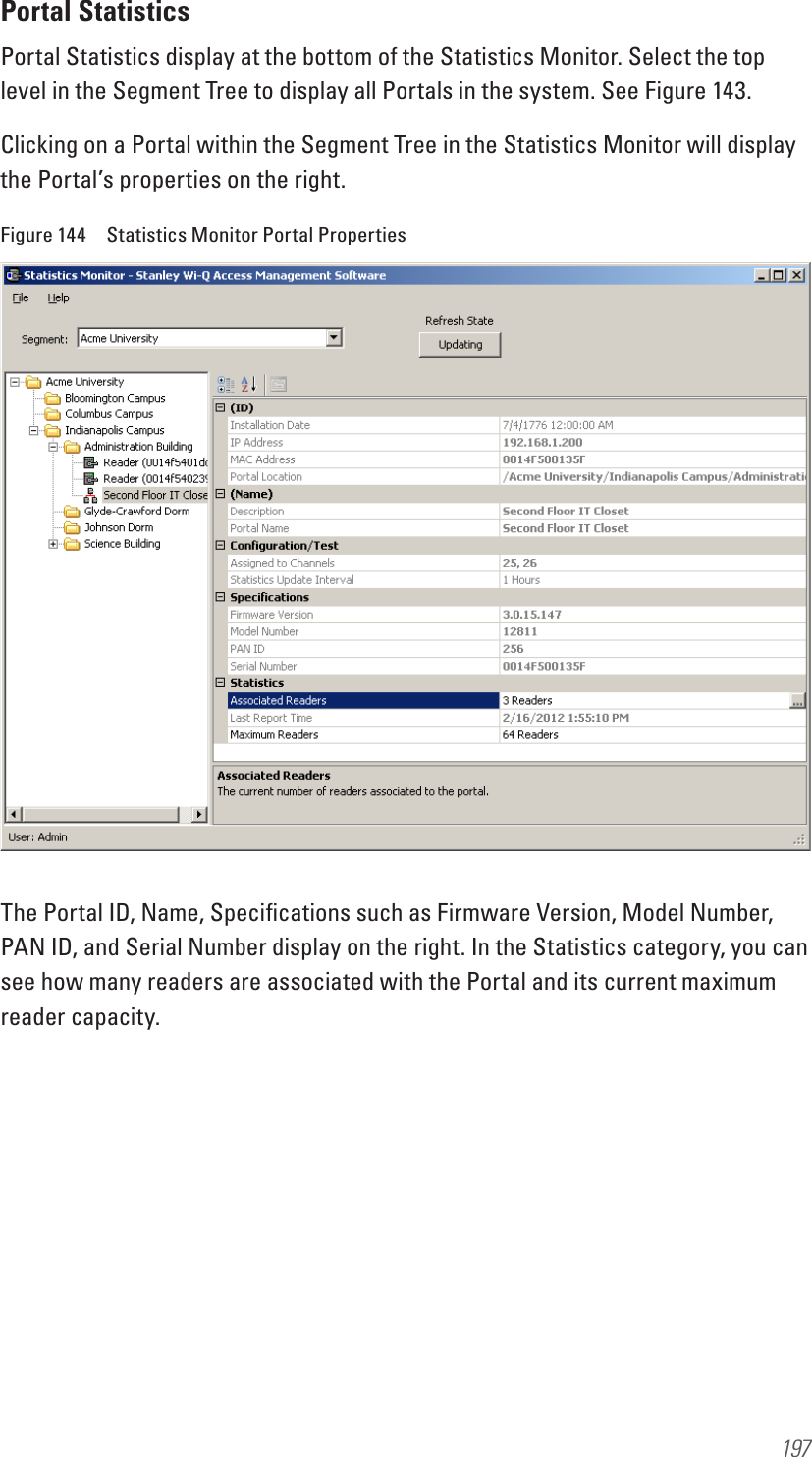Select the Categorized view icon
The image size is (812, 1457).
226,384
